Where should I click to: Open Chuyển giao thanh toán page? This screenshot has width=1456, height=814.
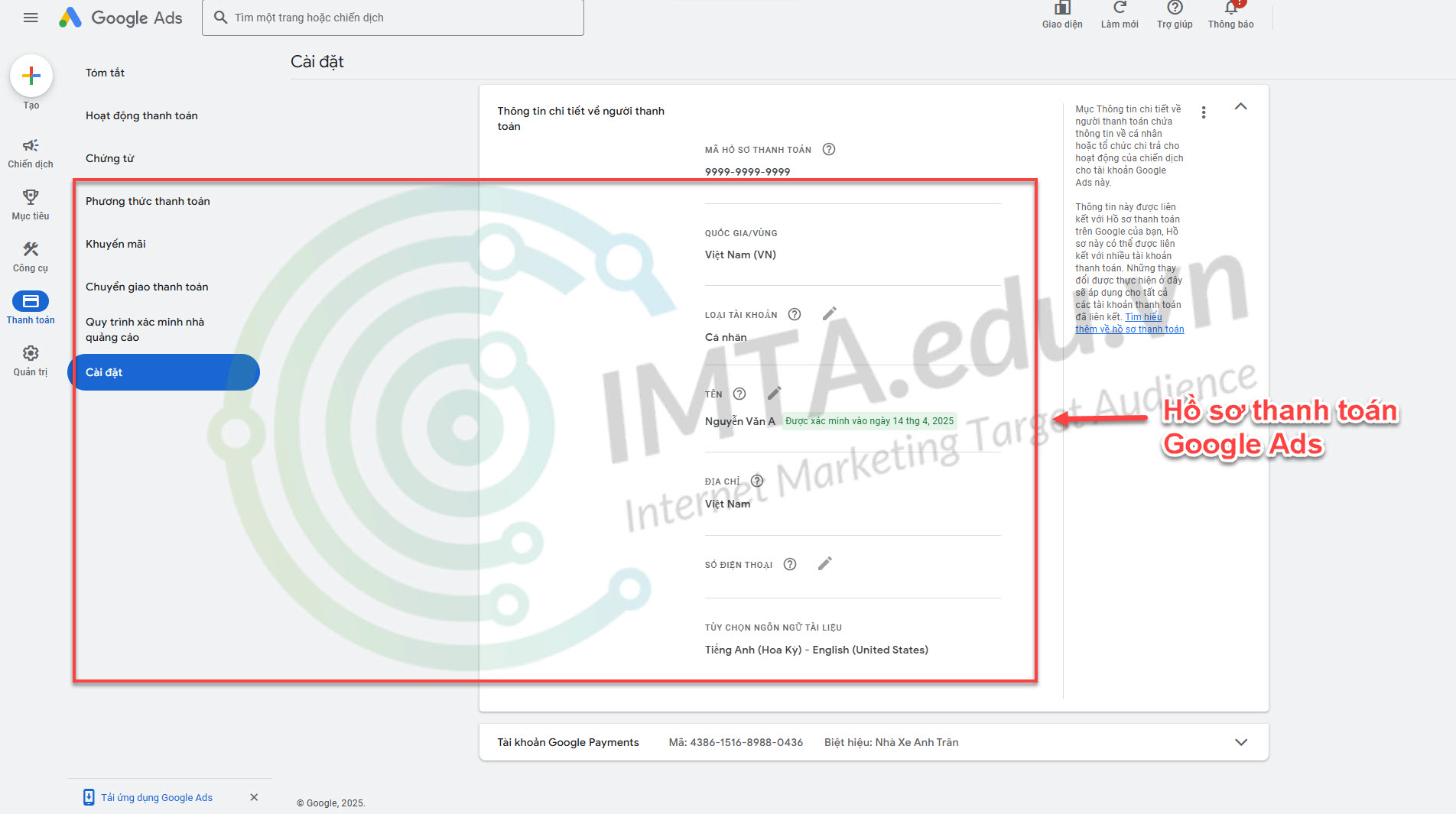click(147, 287)
